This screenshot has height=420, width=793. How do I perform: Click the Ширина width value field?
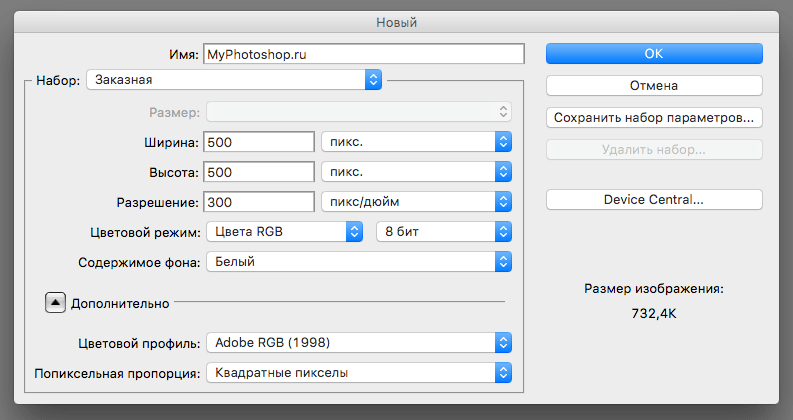click(259, 142)
